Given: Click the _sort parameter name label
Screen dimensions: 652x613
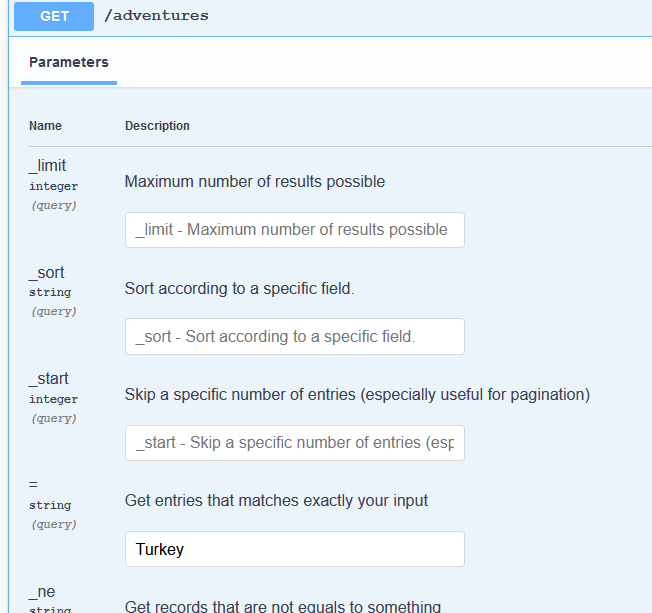Looking at the screenshot, I should (46, 273).
